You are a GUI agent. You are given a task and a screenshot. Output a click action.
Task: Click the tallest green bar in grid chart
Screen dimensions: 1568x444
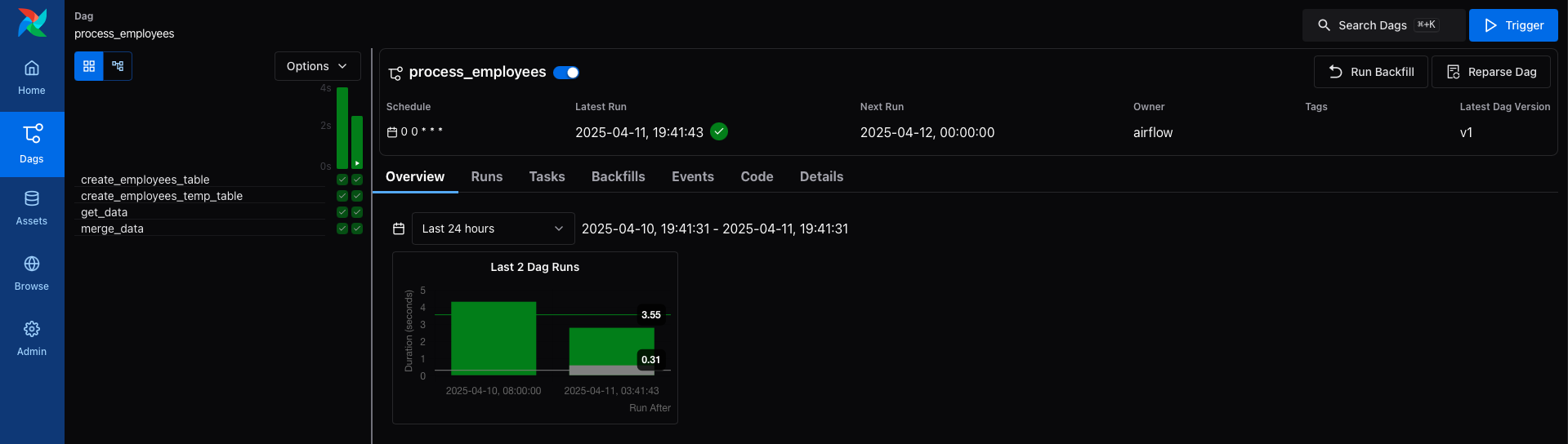click(x=342, y=127)
